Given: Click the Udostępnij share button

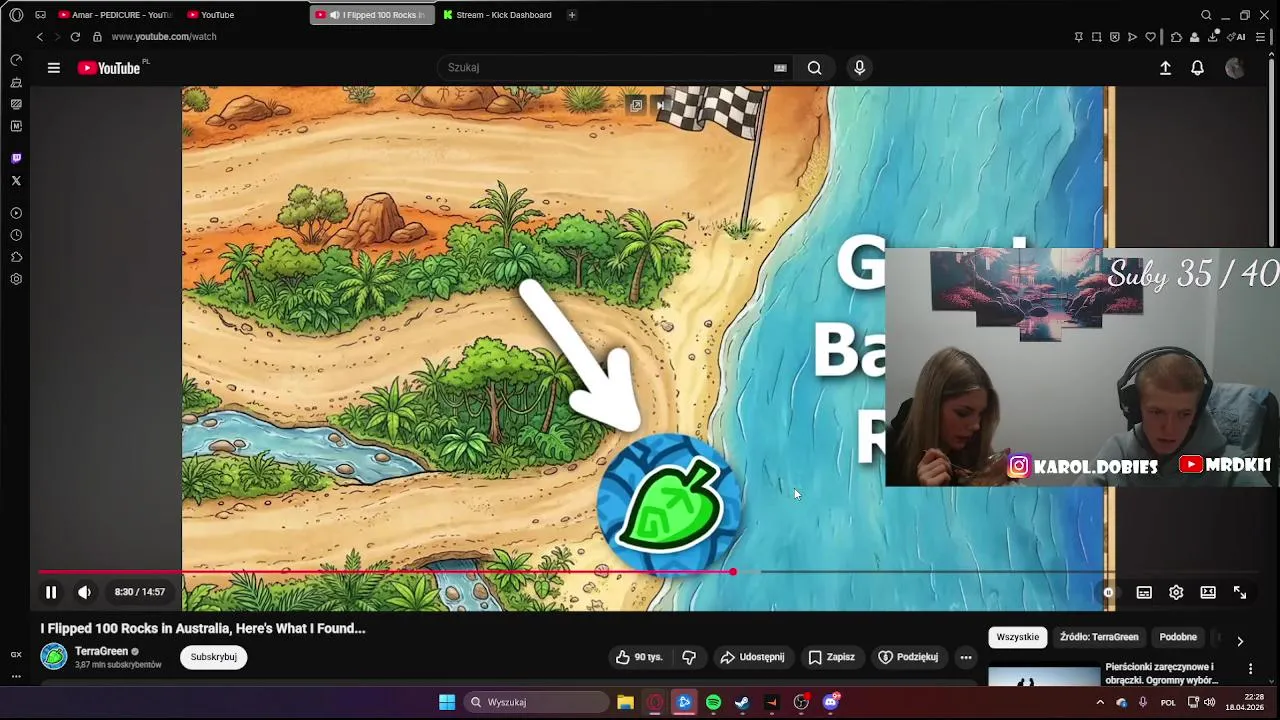Looking at the screenshot, I should tap(752, 657).
